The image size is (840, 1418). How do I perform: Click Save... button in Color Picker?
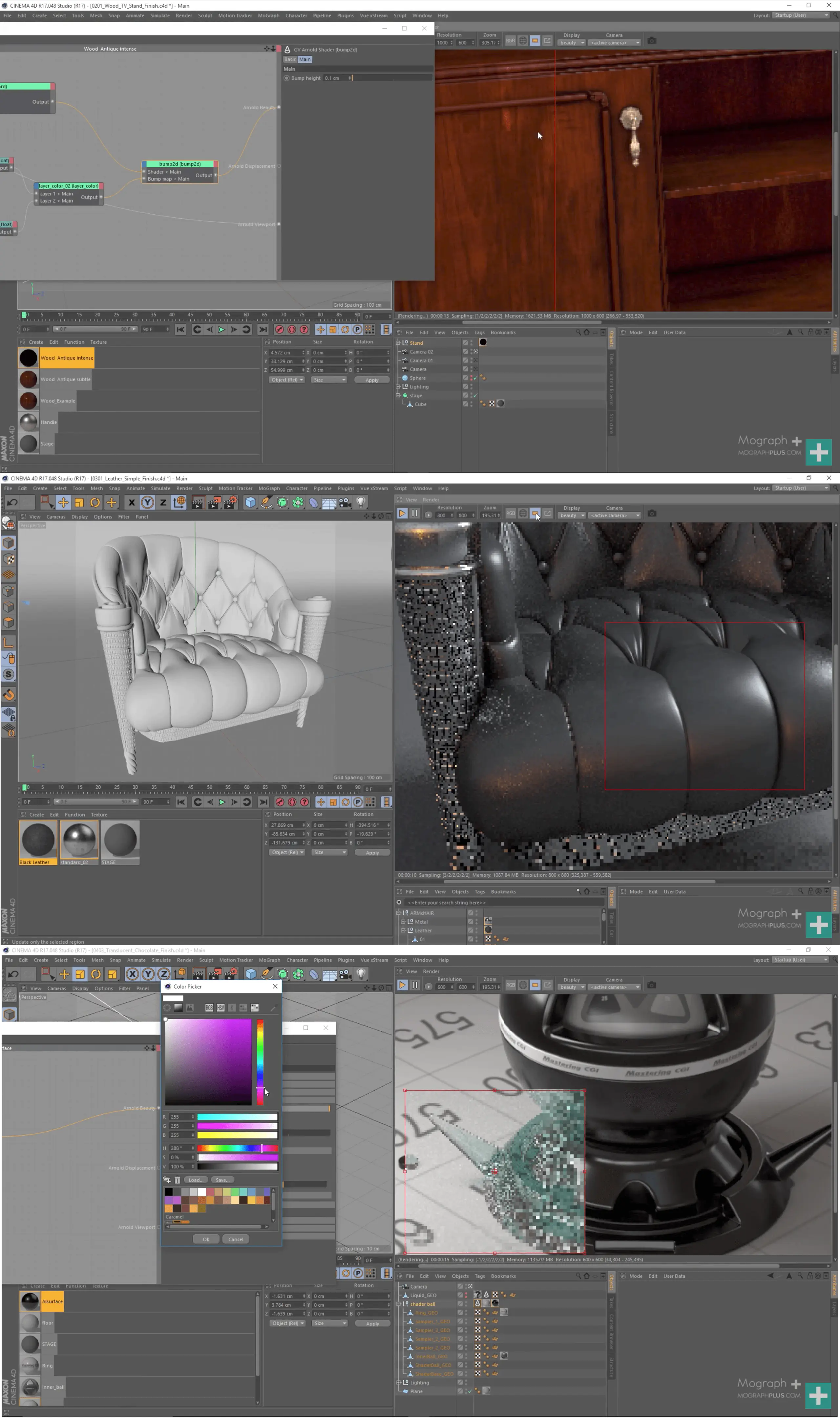coord(222,1180)
